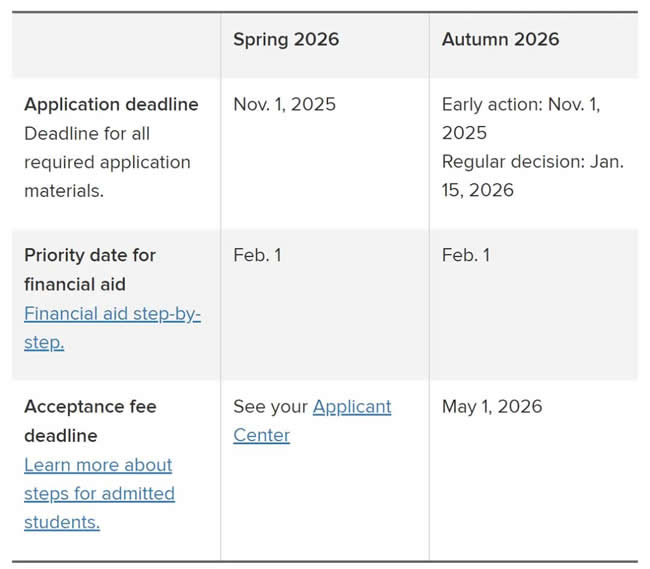Select the Application deadline row label

tap(111, 104)
